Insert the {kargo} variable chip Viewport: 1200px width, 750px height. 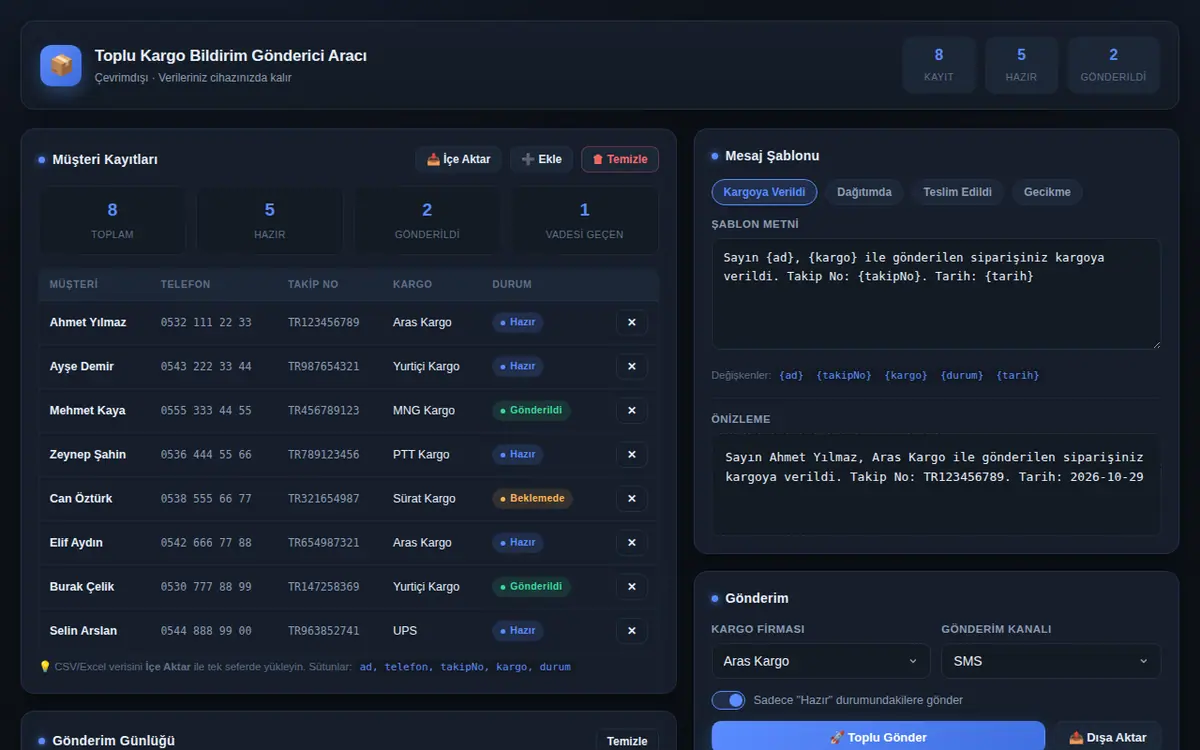[x=906, y=375]
